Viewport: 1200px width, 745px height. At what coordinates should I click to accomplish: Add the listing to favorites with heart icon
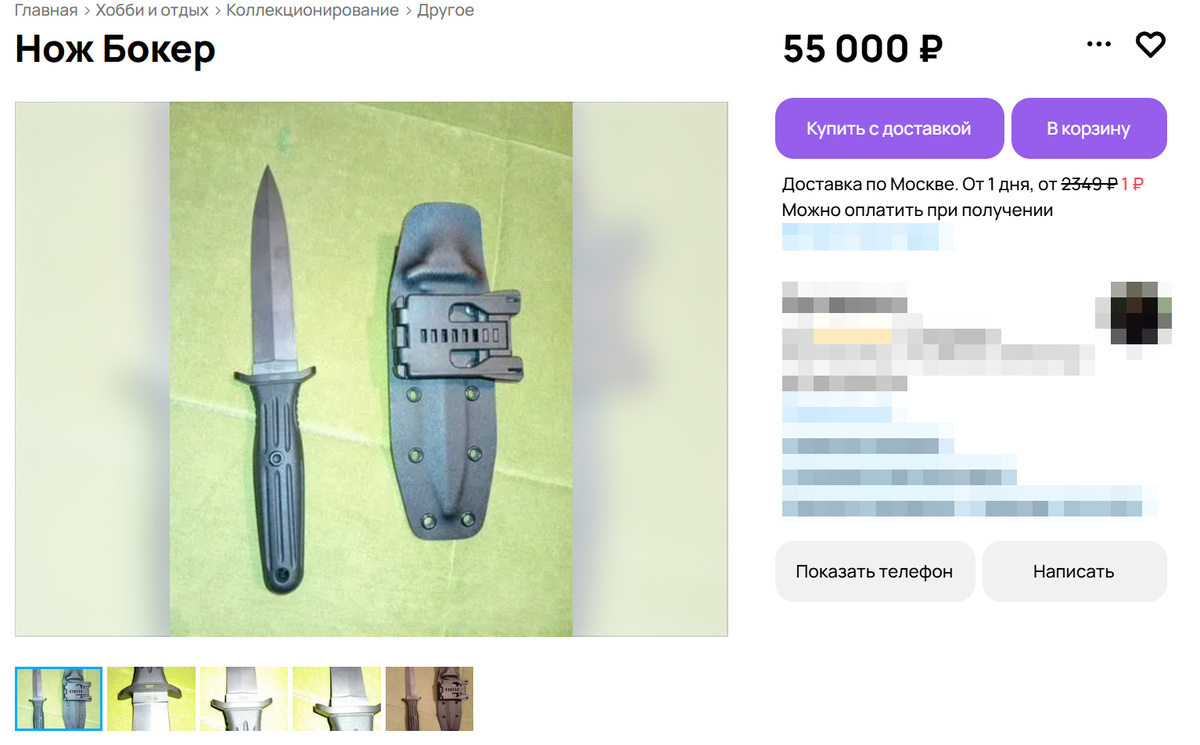1150,44
